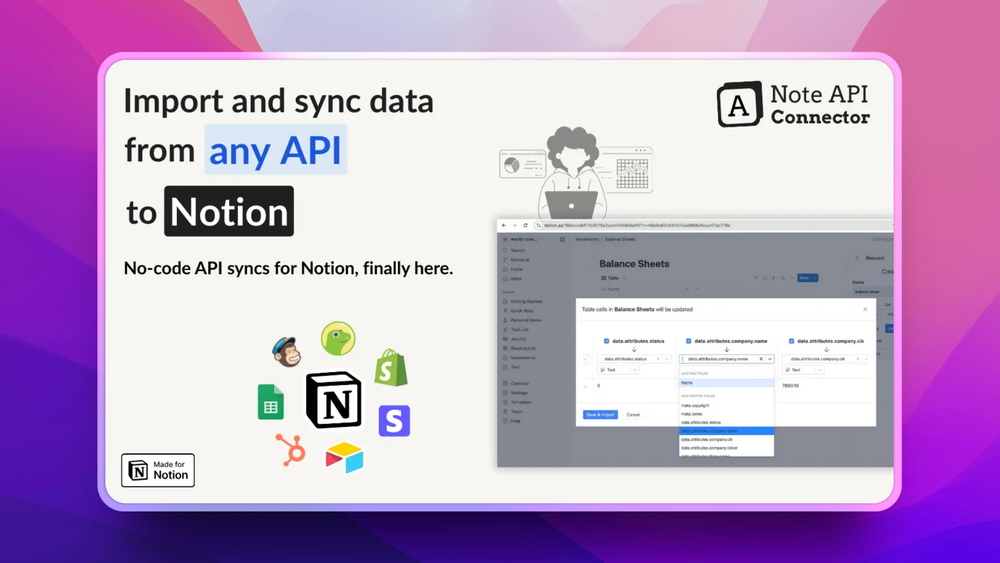The height and width of the screenshot is (563, 1000).
Task: Open Text type dropdown under status column
Action: (x=618, y=370)
